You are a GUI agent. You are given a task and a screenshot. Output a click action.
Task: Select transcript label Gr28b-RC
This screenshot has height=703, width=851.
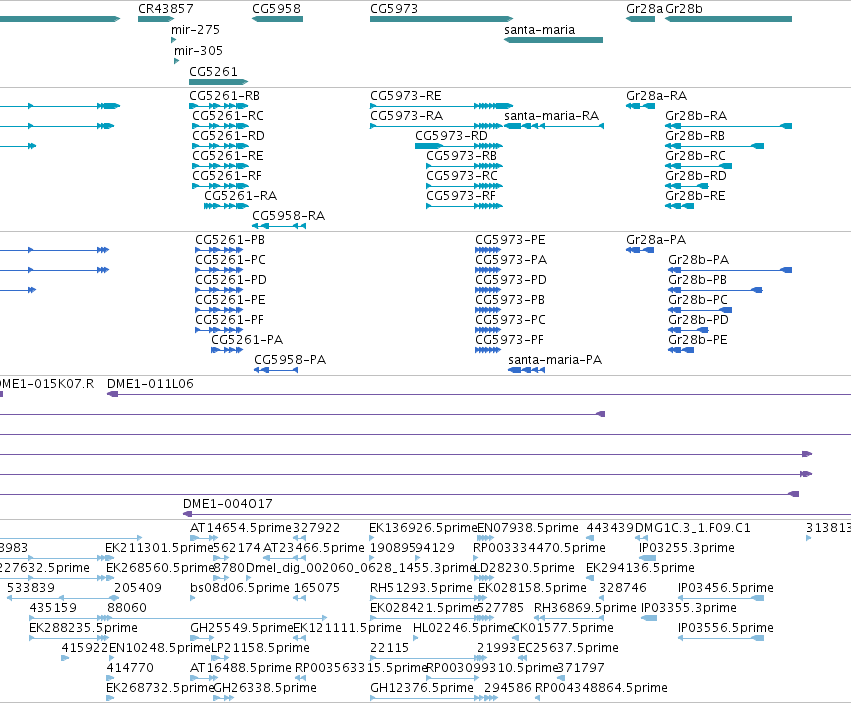(695, 156)
